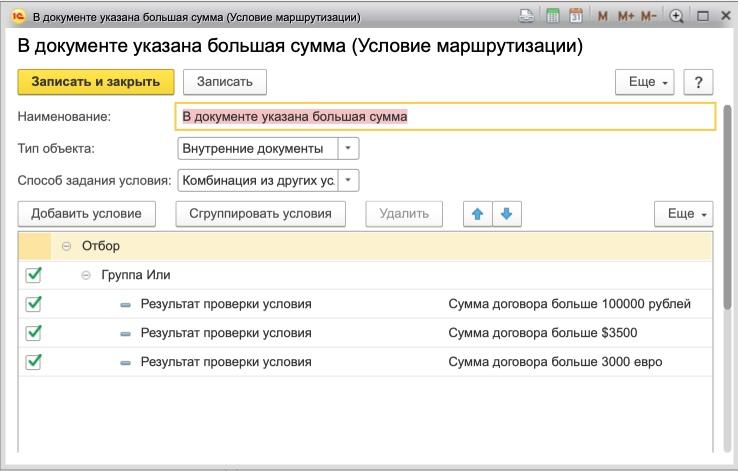This screenshot has height=471, width=738.
Task: Uncheck the Группа Или checkbox
Action: click(33, 275)
